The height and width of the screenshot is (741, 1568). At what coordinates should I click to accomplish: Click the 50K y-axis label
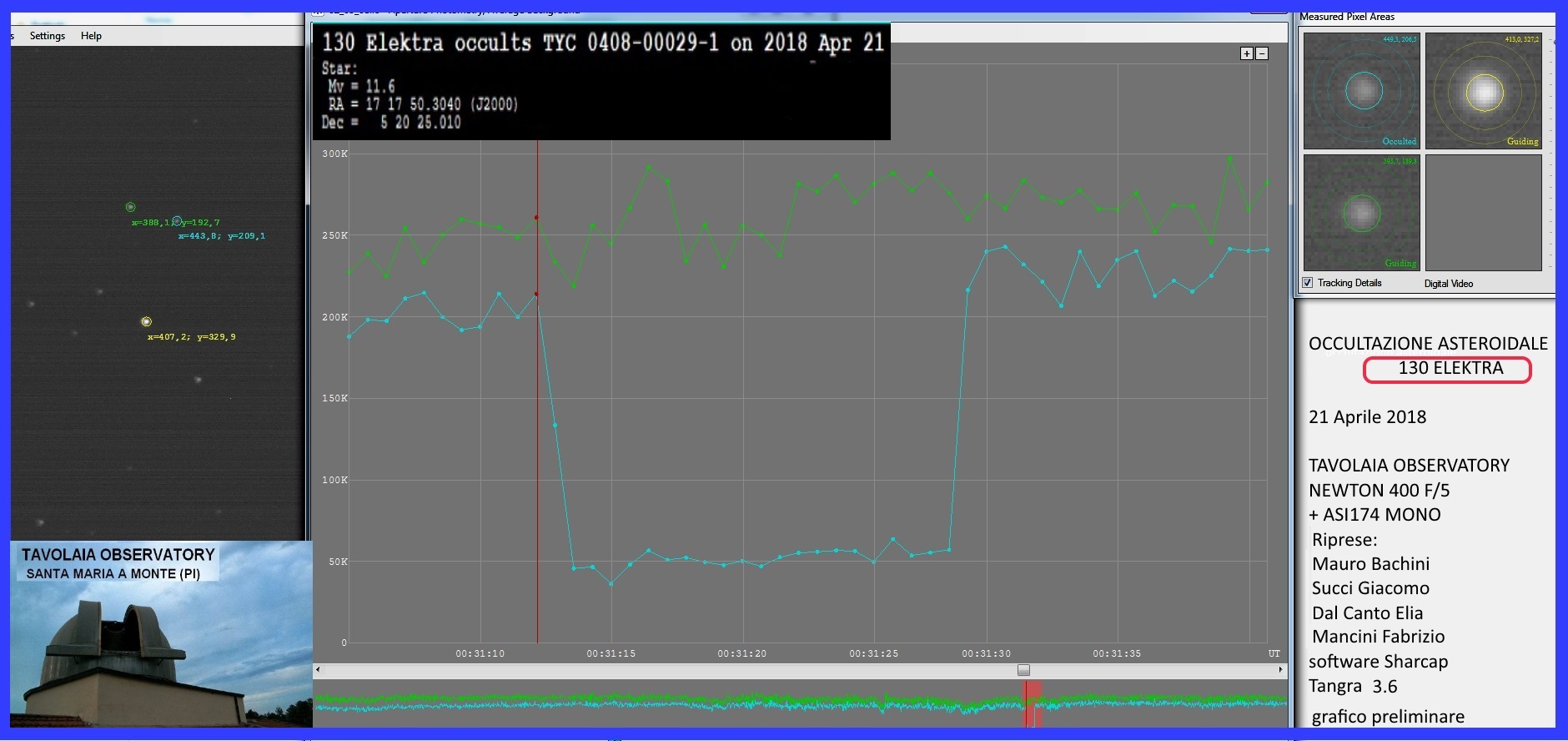[x=338, y=562]
